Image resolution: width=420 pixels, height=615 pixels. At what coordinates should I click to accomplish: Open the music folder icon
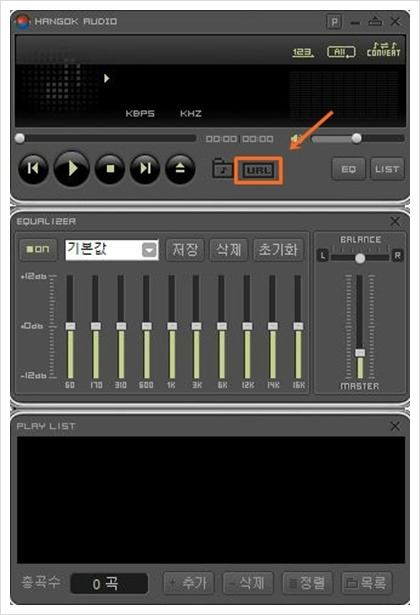(x=222, y=169)
